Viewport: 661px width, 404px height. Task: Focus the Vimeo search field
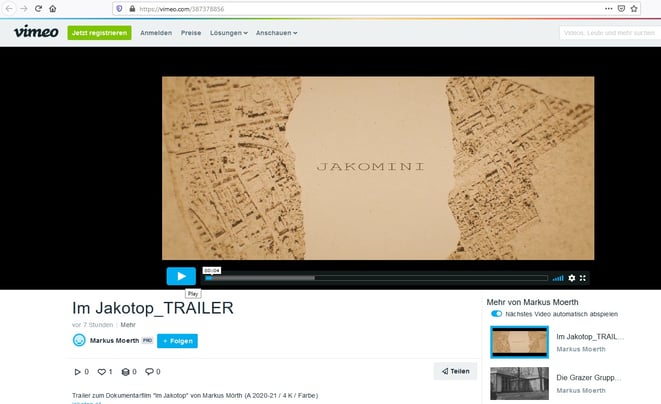pos(610,33)
